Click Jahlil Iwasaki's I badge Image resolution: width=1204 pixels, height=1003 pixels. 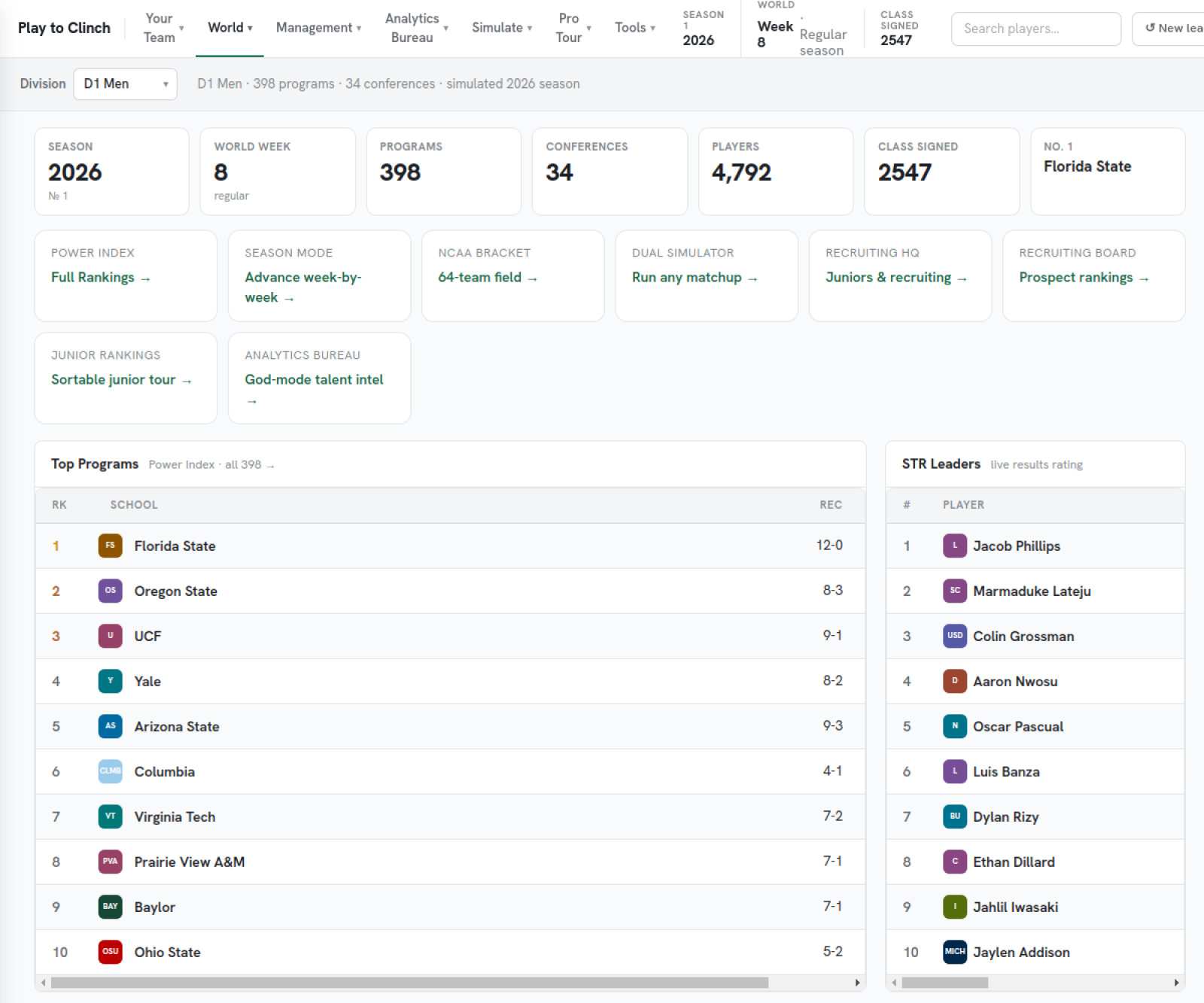coord(955,907)
